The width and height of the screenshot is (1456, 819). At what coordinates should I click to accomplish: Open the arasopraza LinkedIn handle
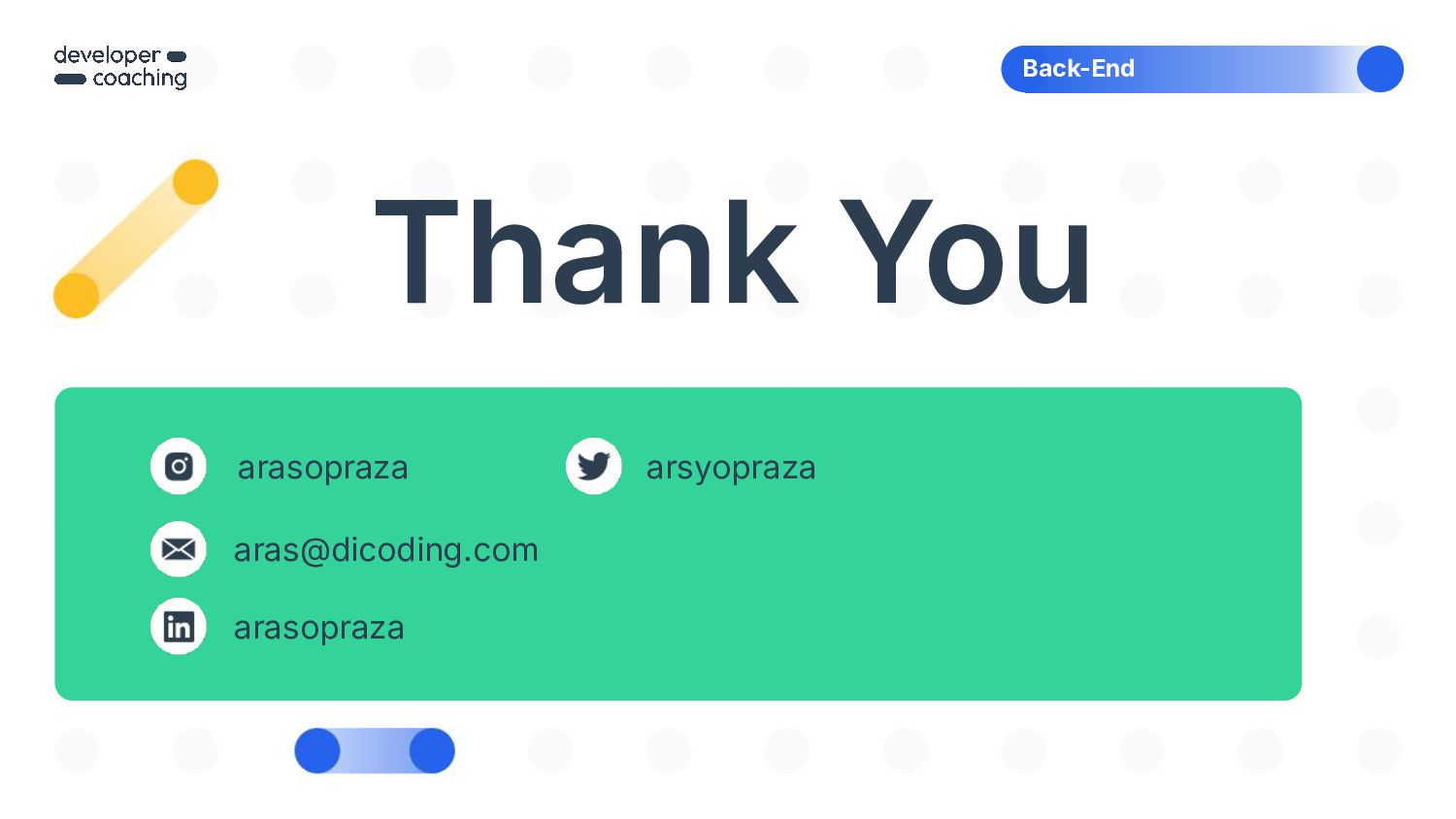click(x=319, y=628)
